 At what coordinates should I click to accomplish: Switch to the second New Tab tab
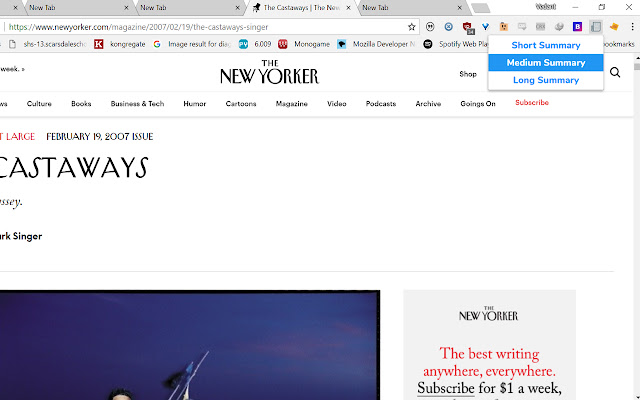click(x=188, y=8)
